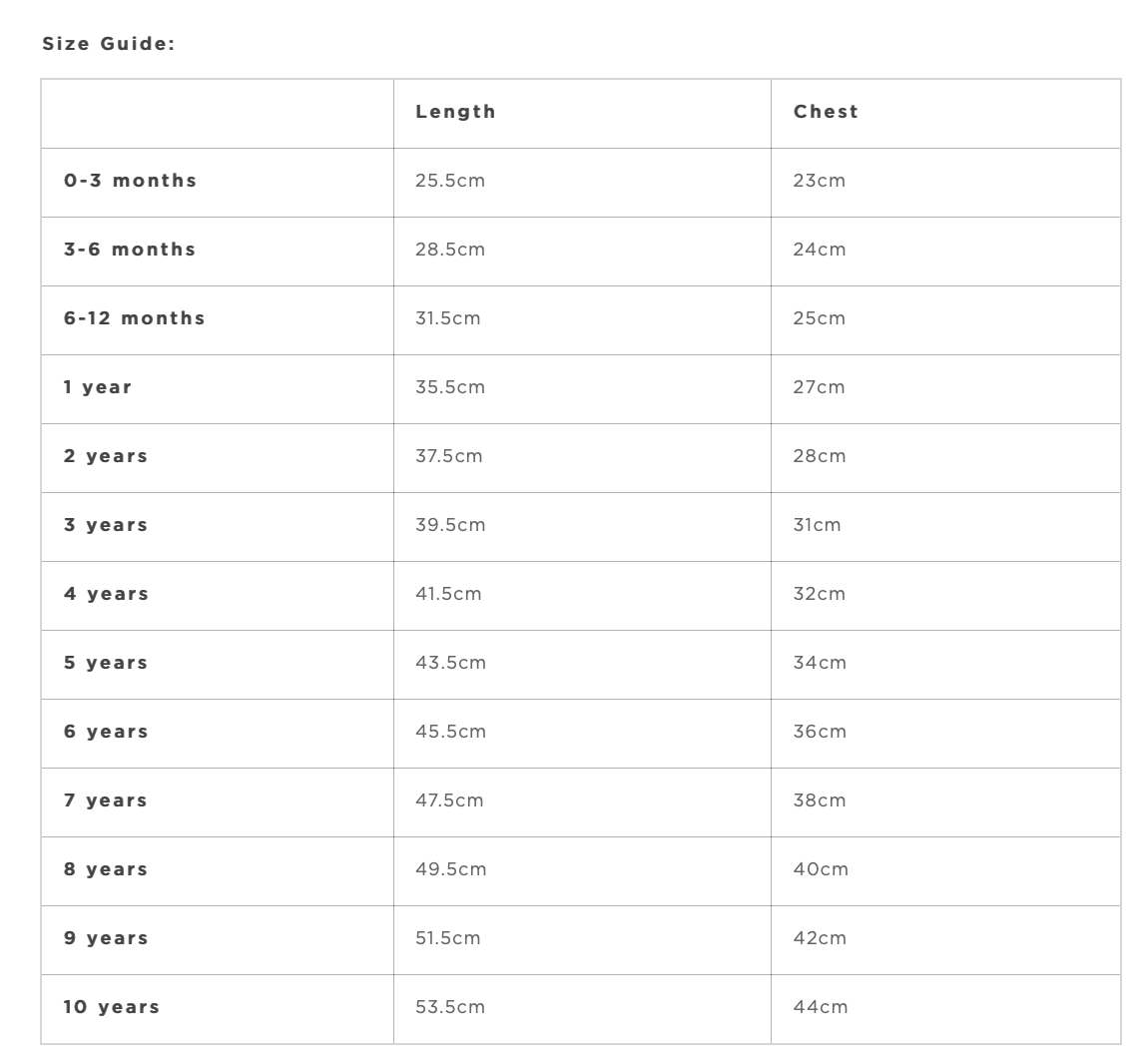This screenshot has width=1148, height=1064.
Task: Click the 25.5cm length value
Action: tap(450, 181)
